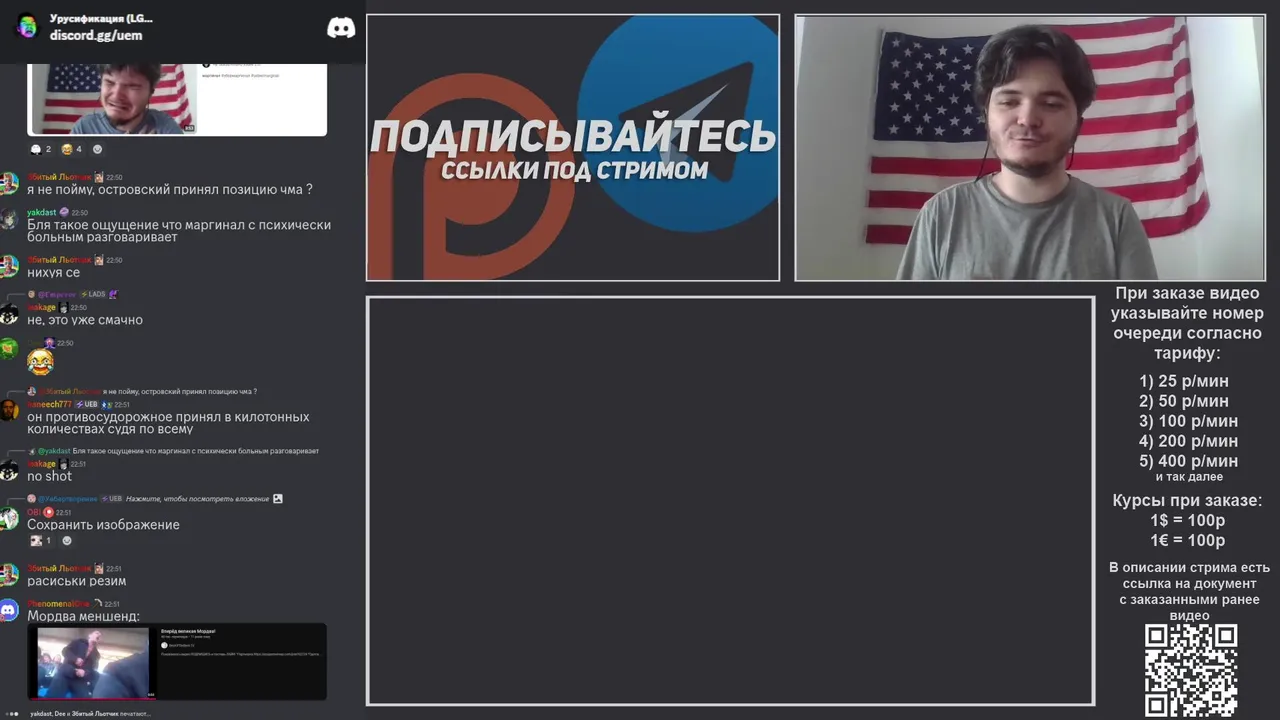The height and width of the screenshot is (720, 1280).
Task: Open the "Вперёд великая Мордва!" embed title
Action: [188, 631]
